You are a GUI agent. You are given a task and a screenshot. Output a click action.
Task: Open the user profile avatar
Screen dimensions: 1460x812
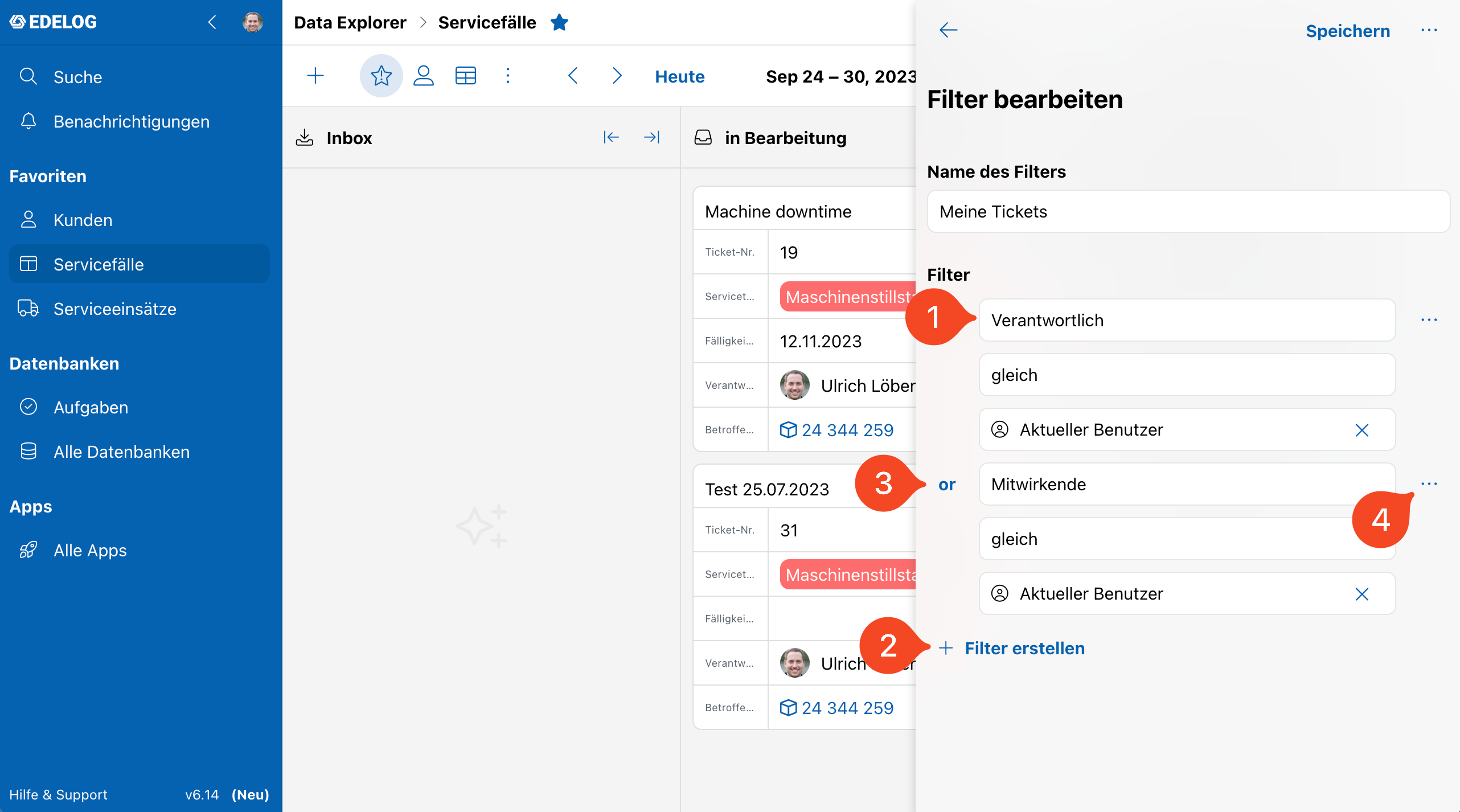click(x=252, y=22)
